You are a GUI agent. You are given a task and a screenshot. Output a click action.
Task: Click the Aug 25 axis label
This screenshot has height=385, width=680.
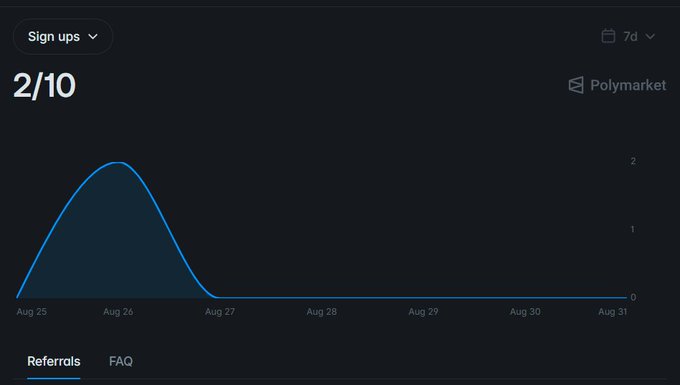32,312
